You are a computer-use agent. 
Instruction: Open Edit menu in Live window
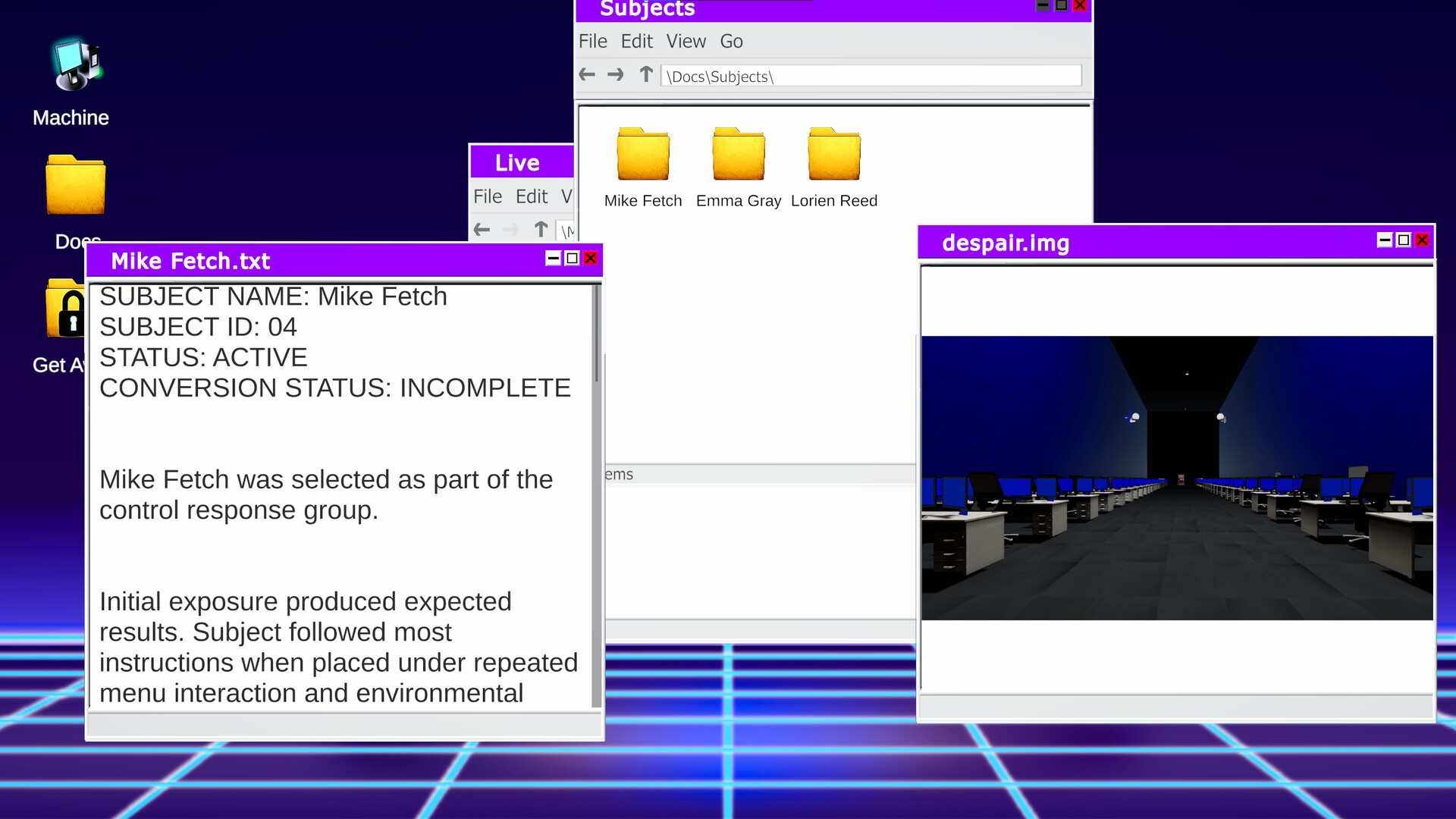point(532,197)
